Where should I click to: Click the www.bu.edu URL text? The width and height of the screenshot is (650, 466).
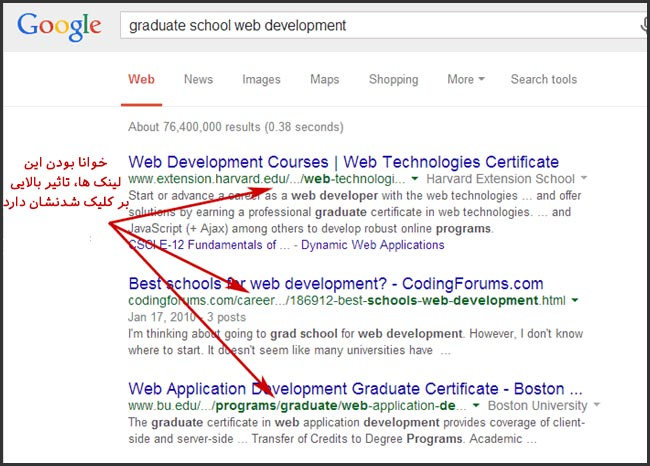tap(297, 405)
